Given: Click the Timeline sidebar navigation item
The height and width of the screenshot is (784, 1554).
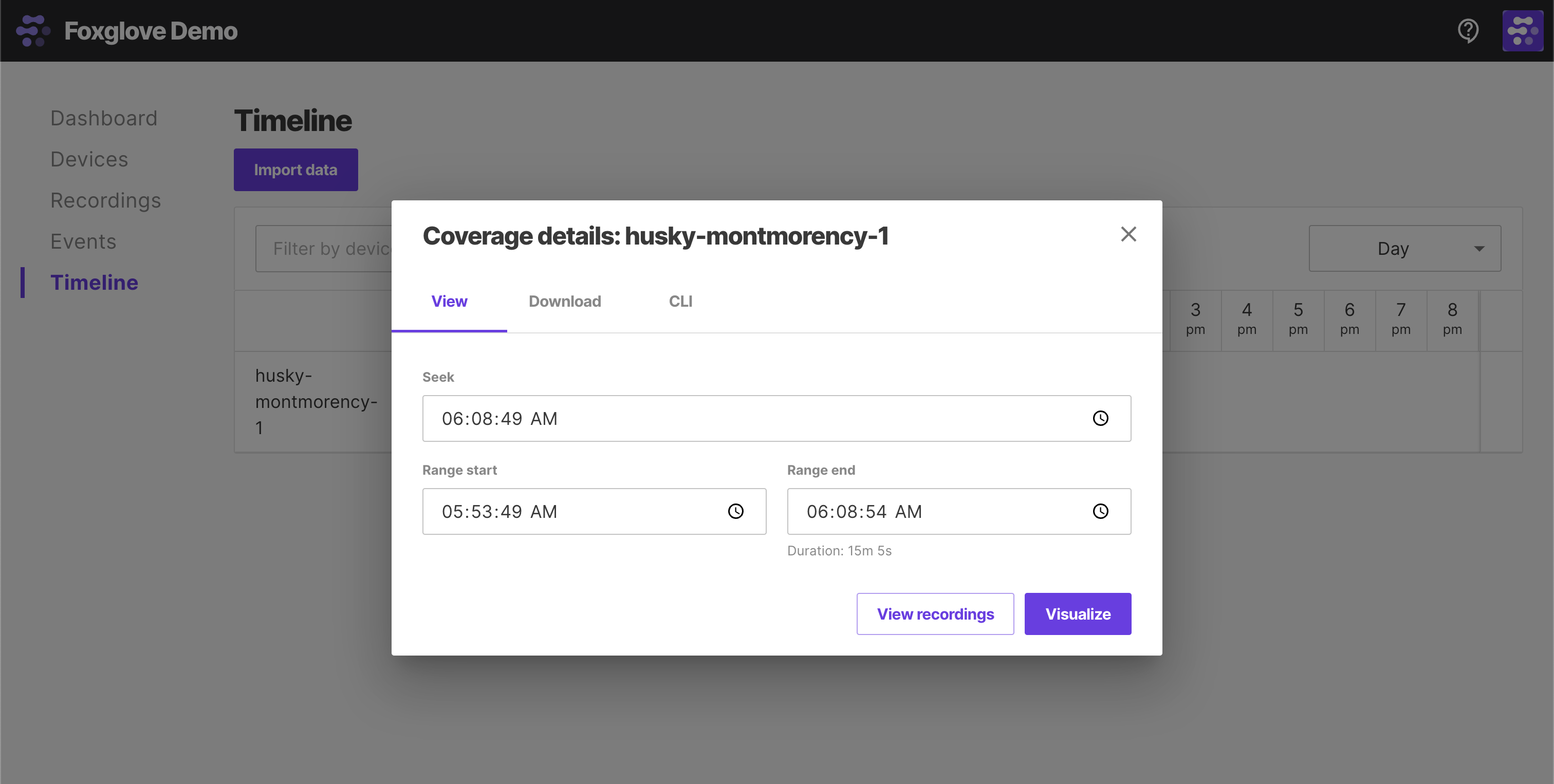Looking at the screenshot, I should tap(94, 281).
